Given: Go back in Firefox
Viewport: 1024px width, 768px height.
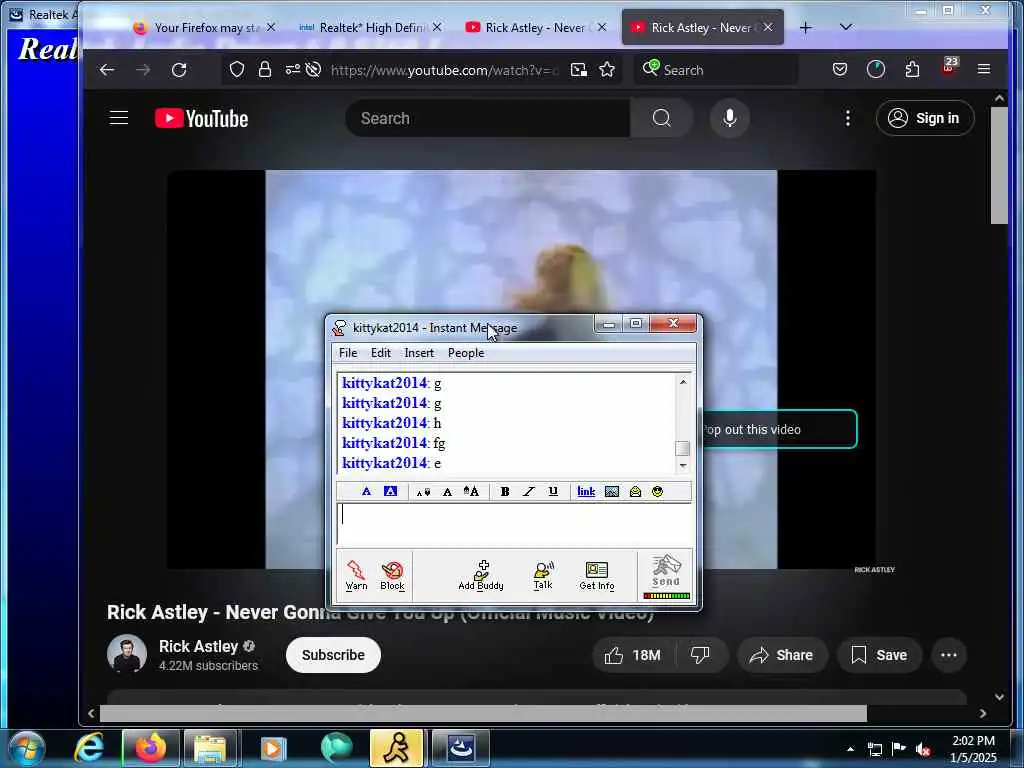Looking at the screenshot, I should click(107, 69).
